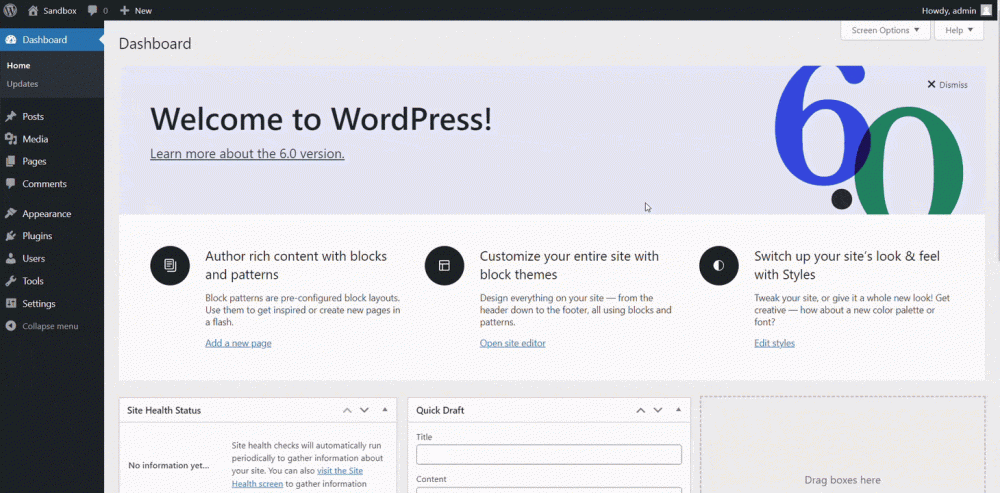Move Site Health Status box down
The width and height of the screenshot is (1000, 493).
(x=364, y=410)
